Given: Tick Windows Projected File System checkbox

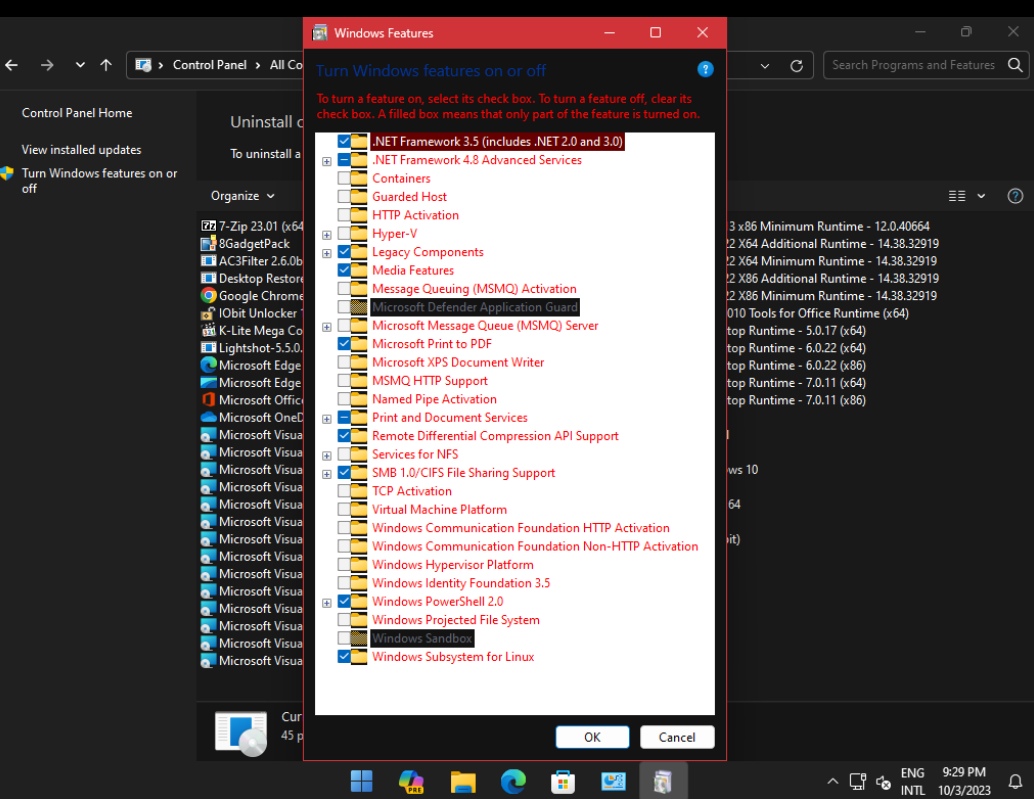Looking at the screenshot, I should (344, 620).
